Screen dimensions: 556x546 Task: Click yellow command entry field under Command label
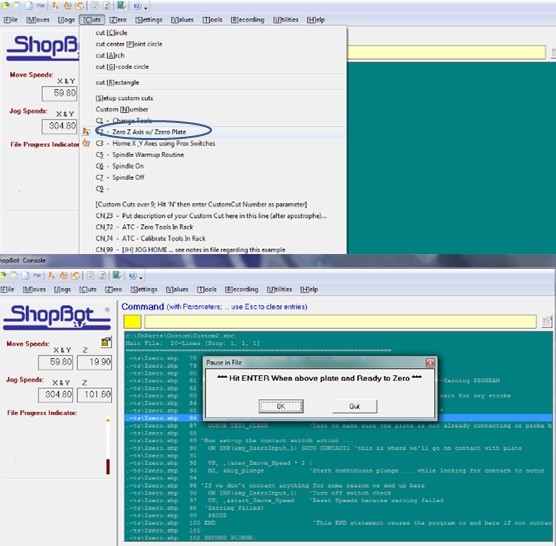340,322
